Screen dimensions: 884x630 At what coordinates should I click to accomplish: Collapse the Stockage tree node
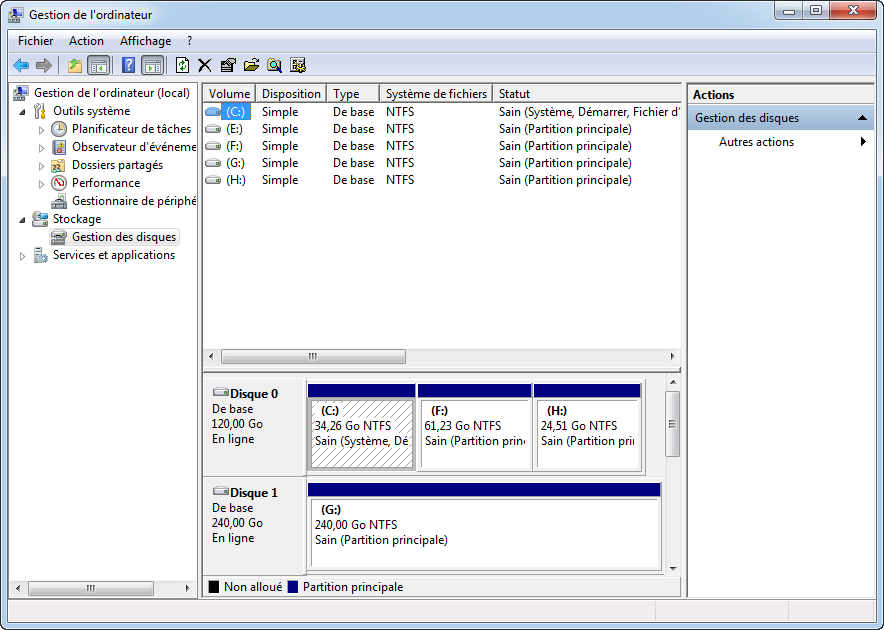point(23,220)
